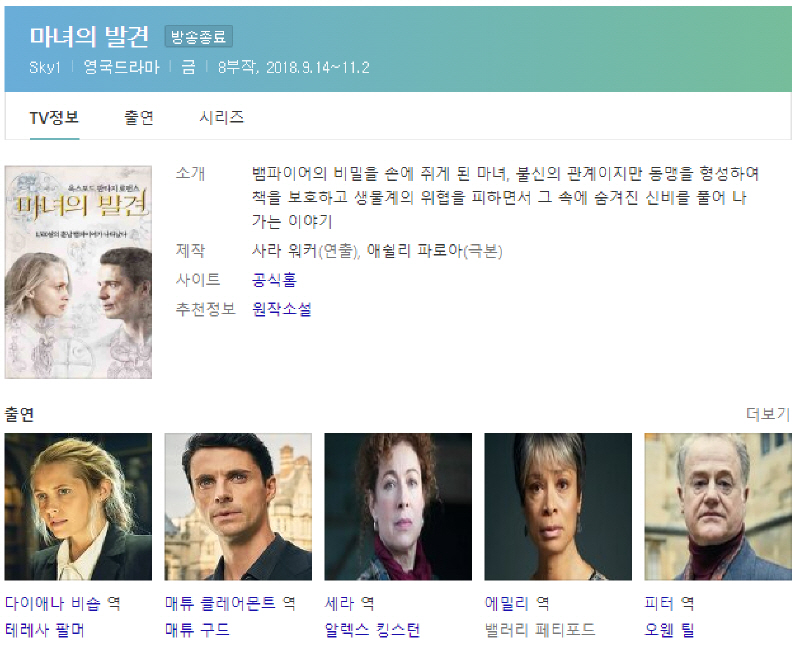Click the 테레사 팔머 actor name
The width and height of the screenshot is (800, 647).
coord(44,630)
